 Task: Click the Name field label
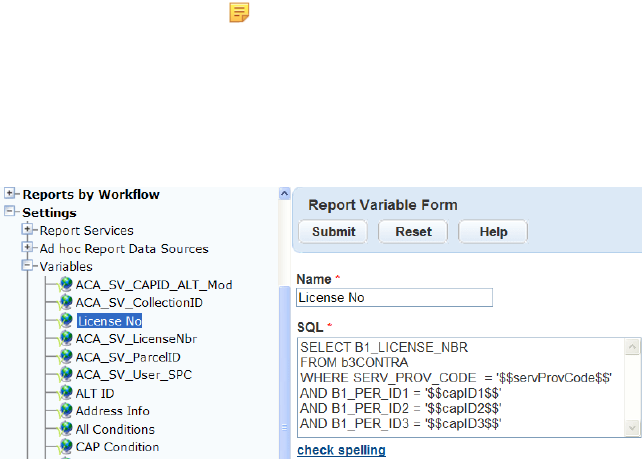(314, 279)
